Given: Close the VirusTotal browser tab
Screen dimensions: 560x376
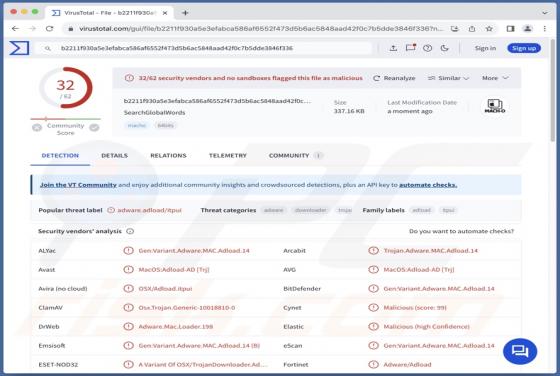Looking at the screenshot, I should point(165,13).
